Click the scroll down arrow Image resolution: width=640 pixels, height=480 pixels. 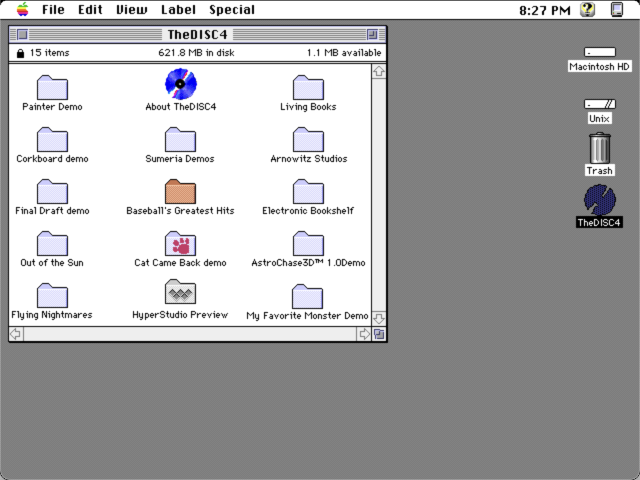[x=379, y=319]
